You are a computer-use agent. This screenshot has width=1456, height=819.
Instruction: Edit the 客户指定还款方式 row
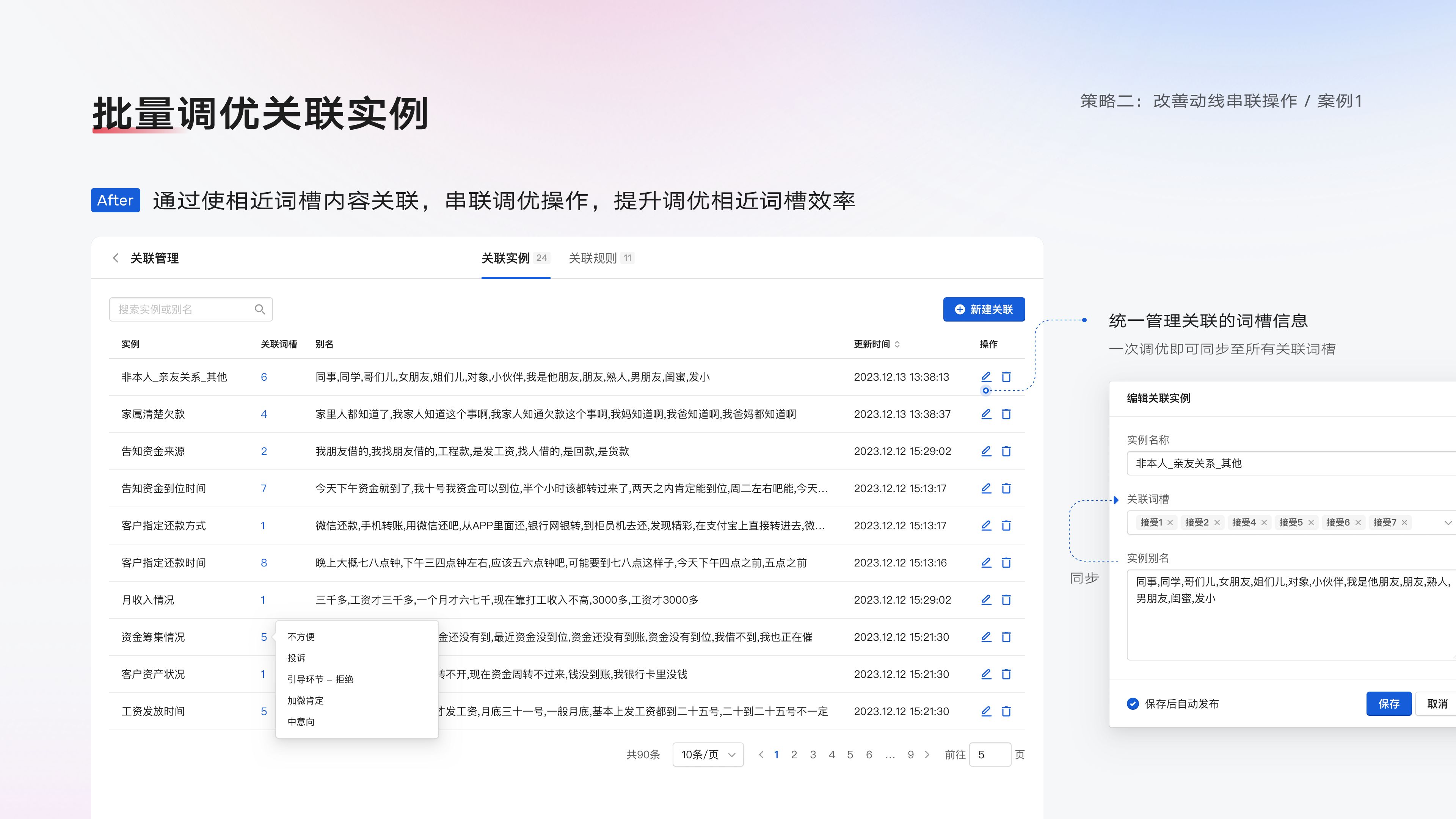(x=986, y=526)
